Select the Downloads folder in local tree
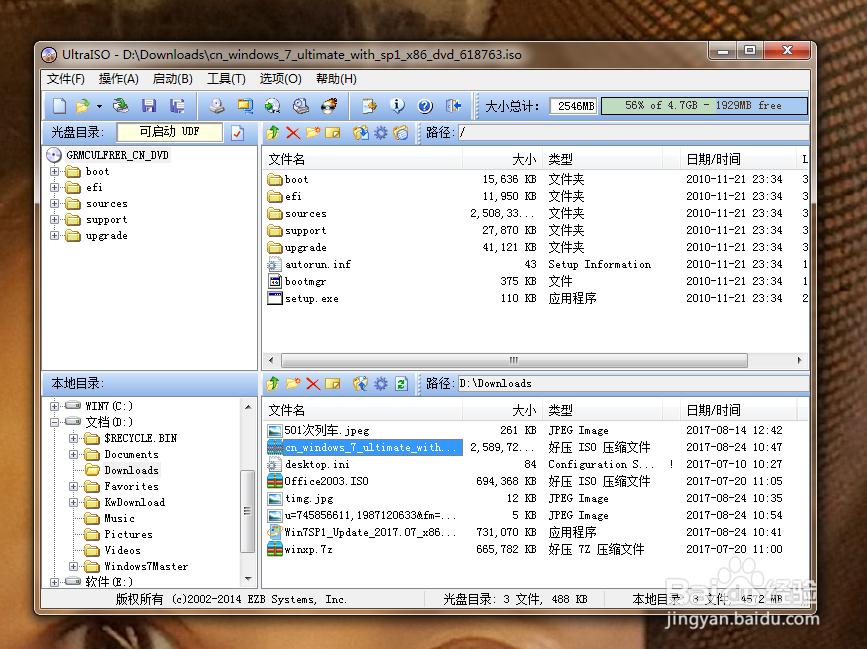 pos(132,470)
